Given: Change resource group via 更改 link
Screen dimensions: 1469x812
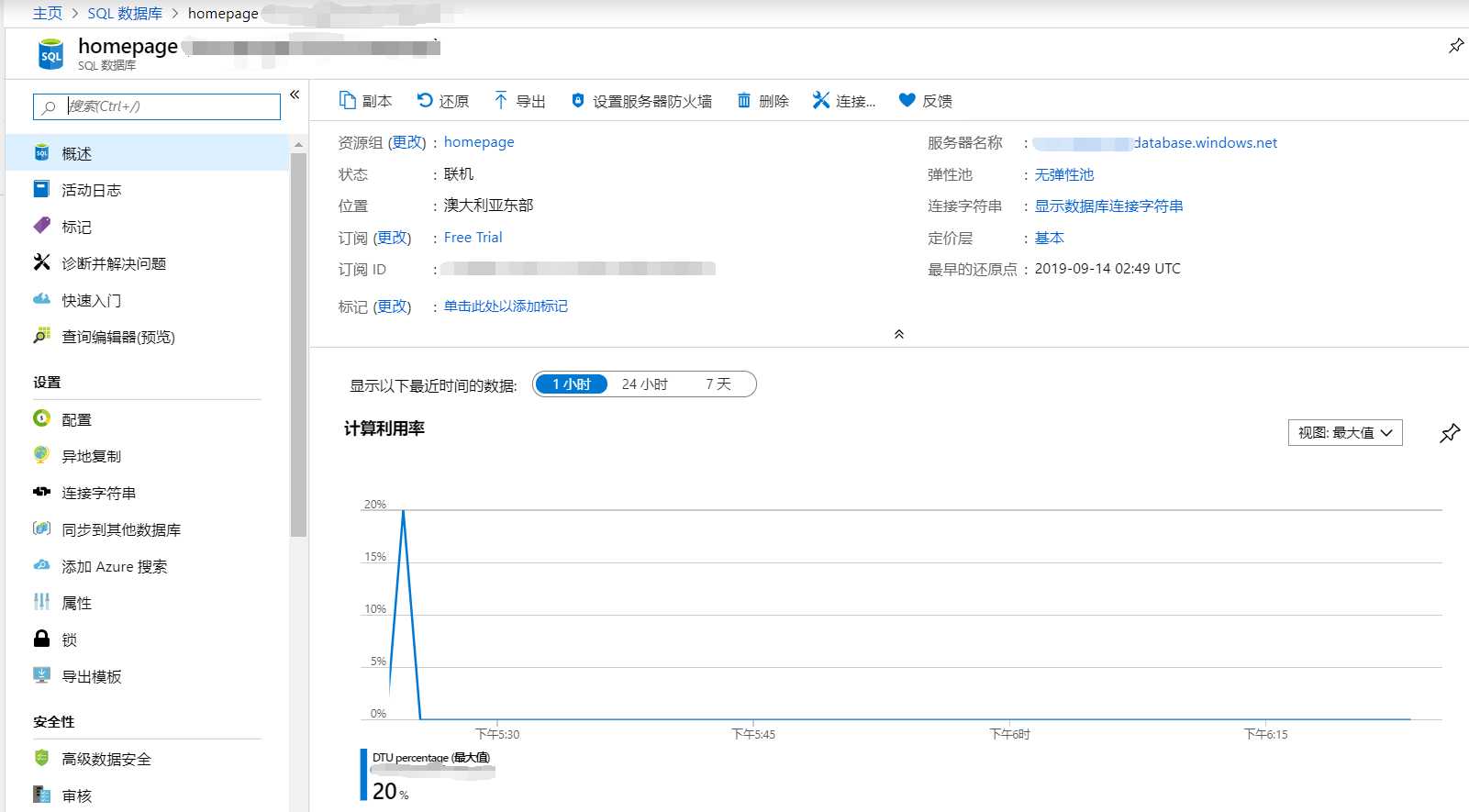Looking at the screenshot, I should (407, 142).
